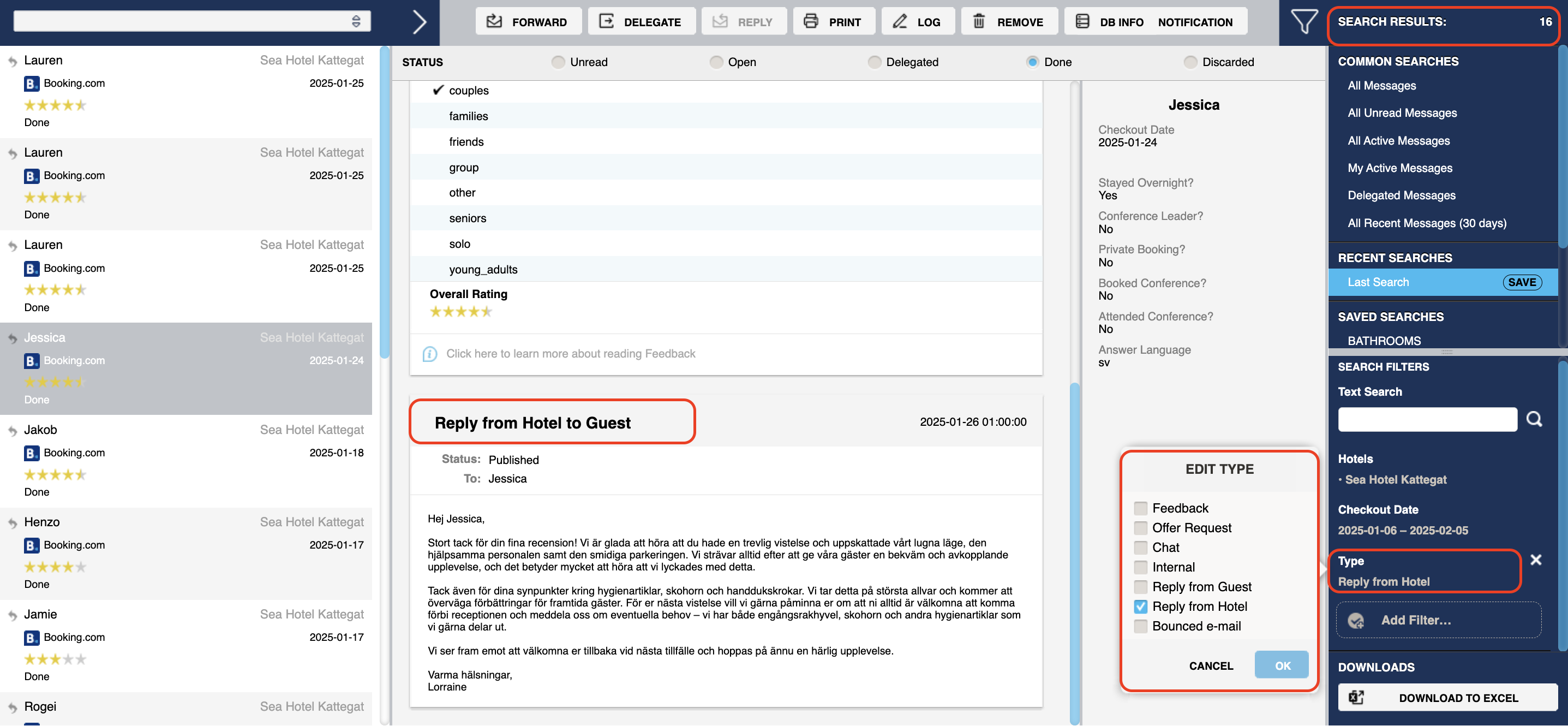Click the message list scrollbar thumb

click(384, 201)
